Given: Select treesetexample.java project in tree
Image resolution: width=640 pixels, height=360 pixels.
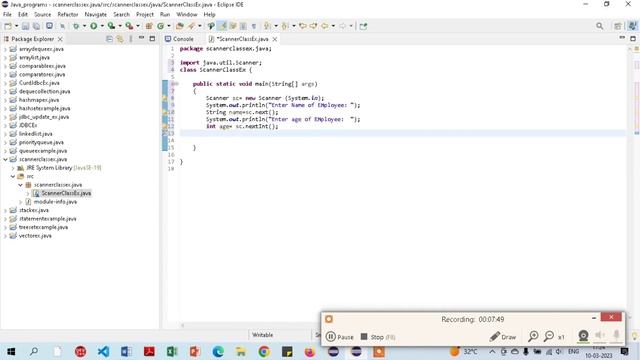Looking at the screenshot, I should click(43, 227).
